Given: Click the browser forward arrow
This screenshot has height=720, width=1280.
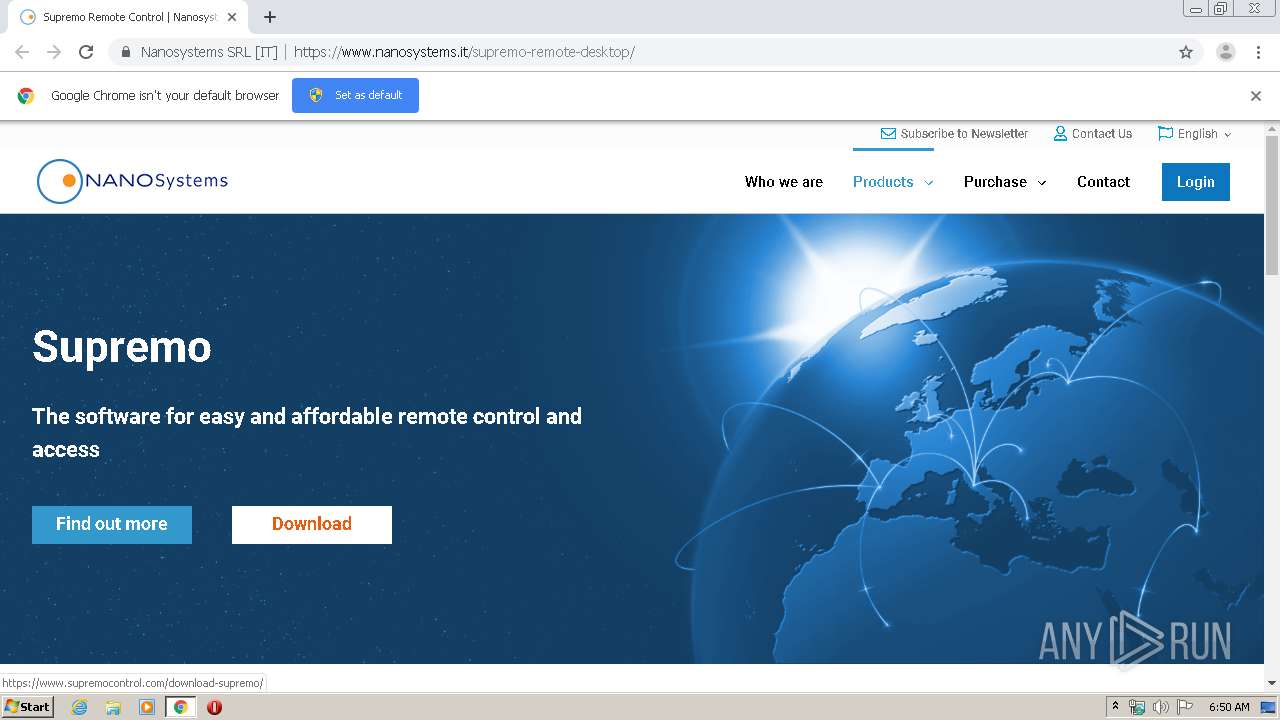Looking at the screenshot, I should [54, 52].
